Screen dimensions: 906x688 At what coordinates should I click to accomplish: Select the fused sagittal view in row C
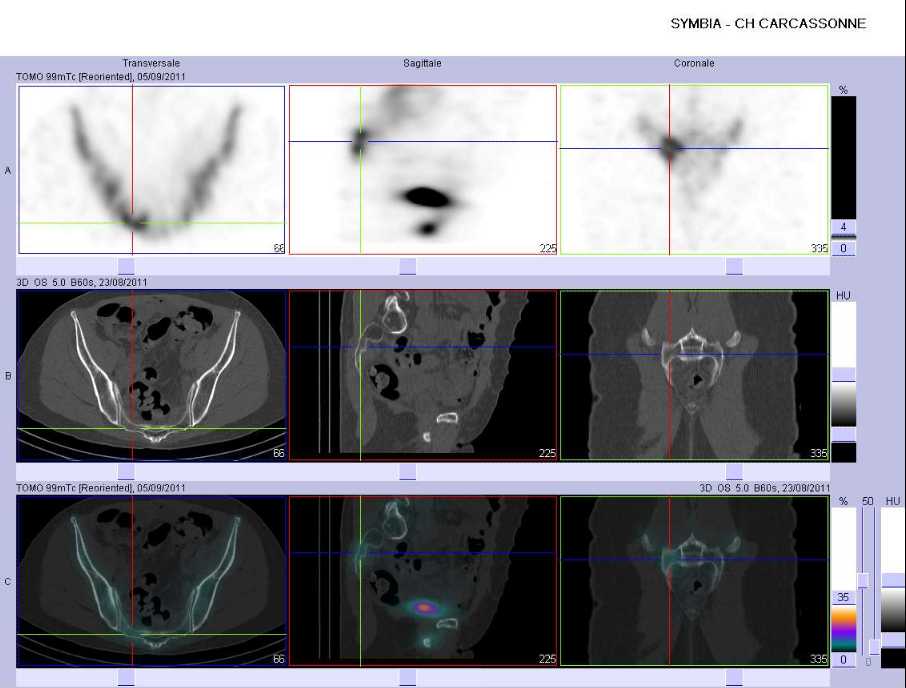423,581
